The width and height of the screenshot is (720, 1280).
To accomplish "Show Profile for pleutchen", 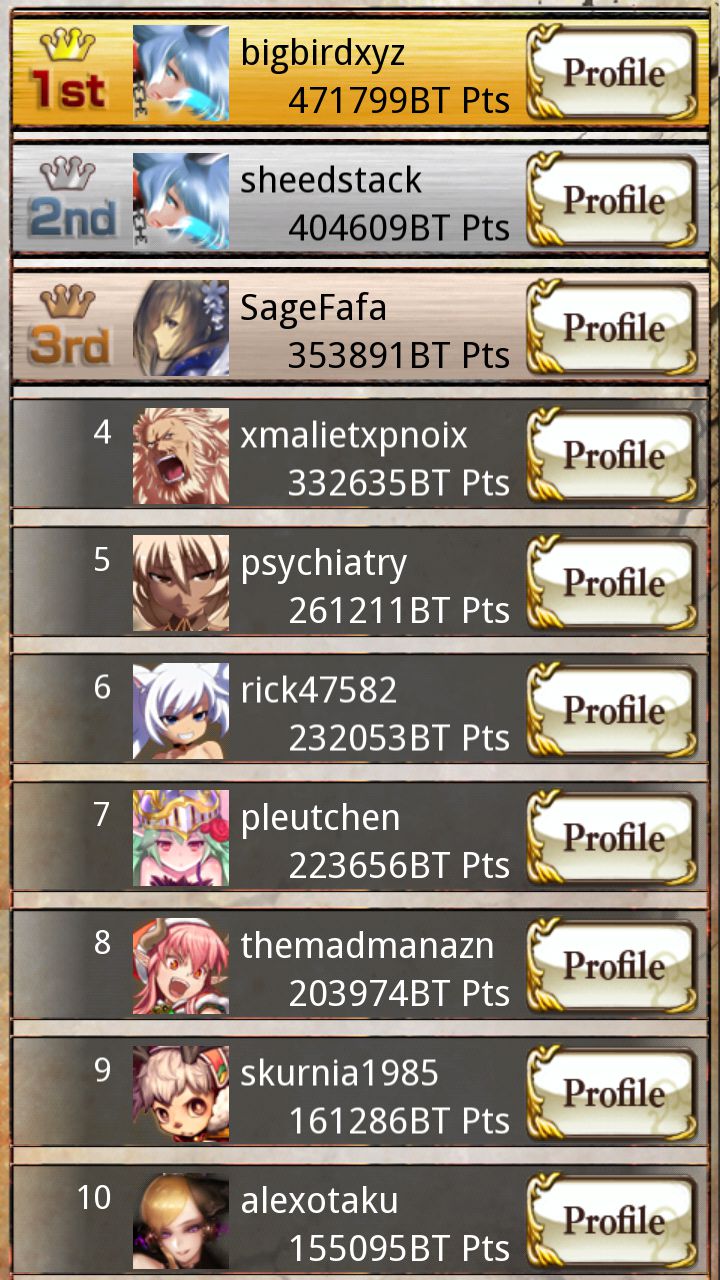I will pos(612,838).
